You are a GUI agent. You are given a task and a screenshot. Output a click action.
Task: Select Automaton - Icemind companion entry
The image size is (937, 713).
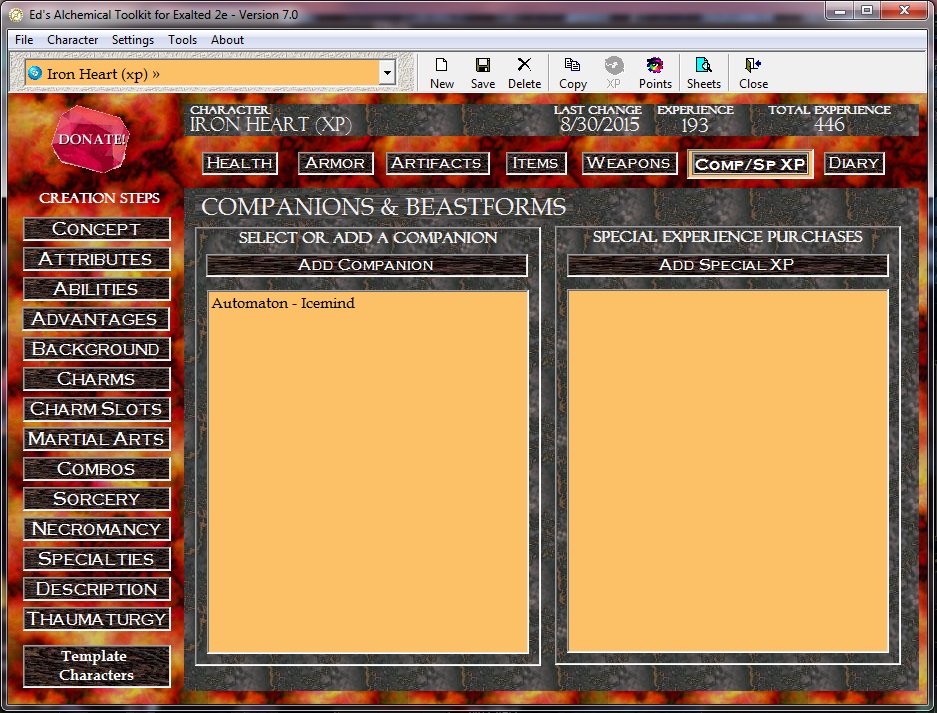(283, 303)
